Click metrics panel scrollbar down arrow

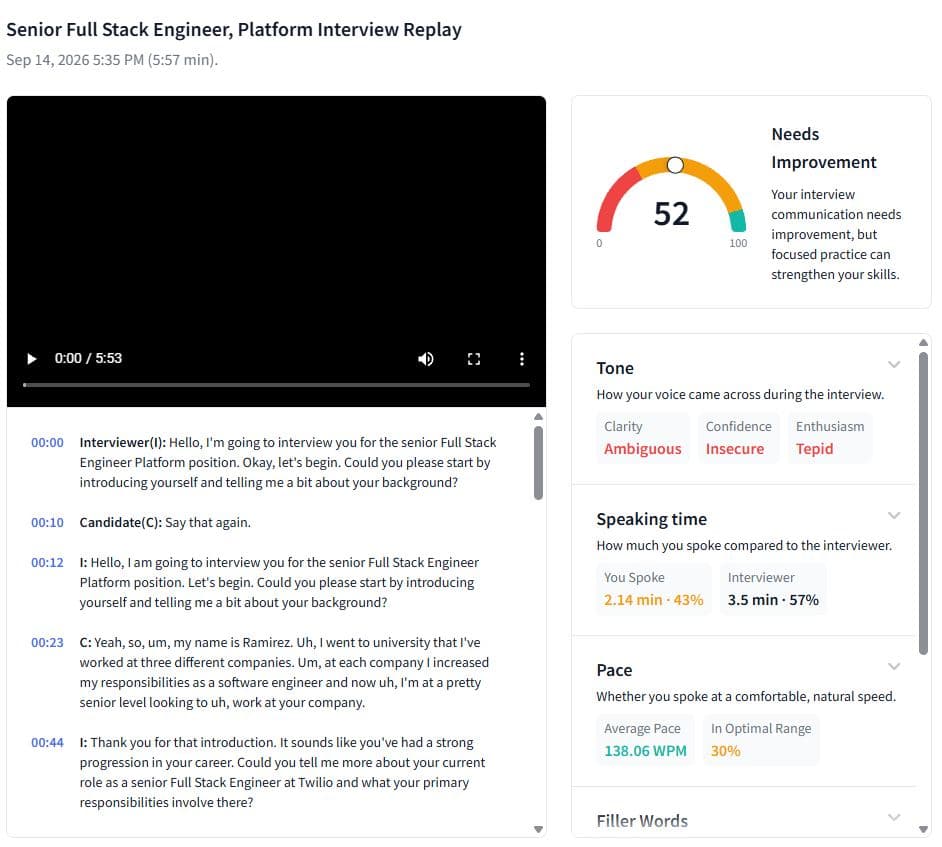[923, 830]
